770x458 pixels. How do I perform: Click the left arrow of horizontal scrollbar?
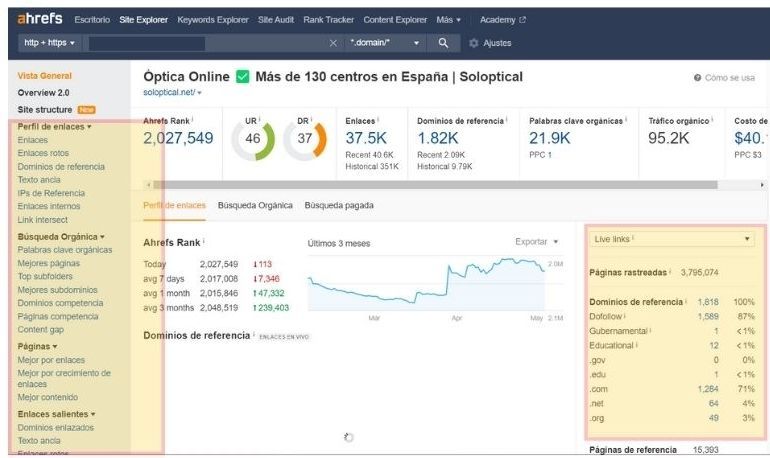click(149, 185)
